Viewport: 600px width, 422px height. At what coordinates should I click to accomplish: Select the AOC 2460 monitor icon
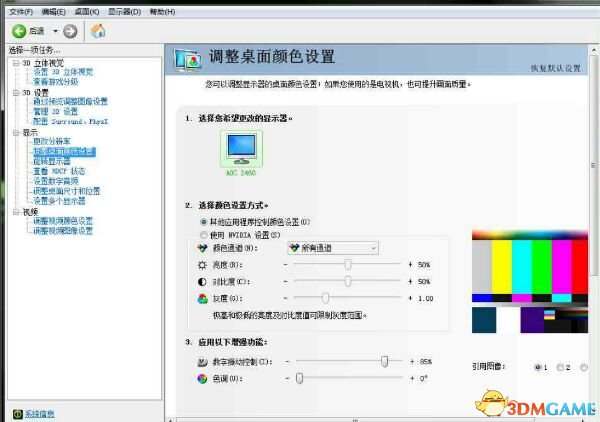pos(241,149)
